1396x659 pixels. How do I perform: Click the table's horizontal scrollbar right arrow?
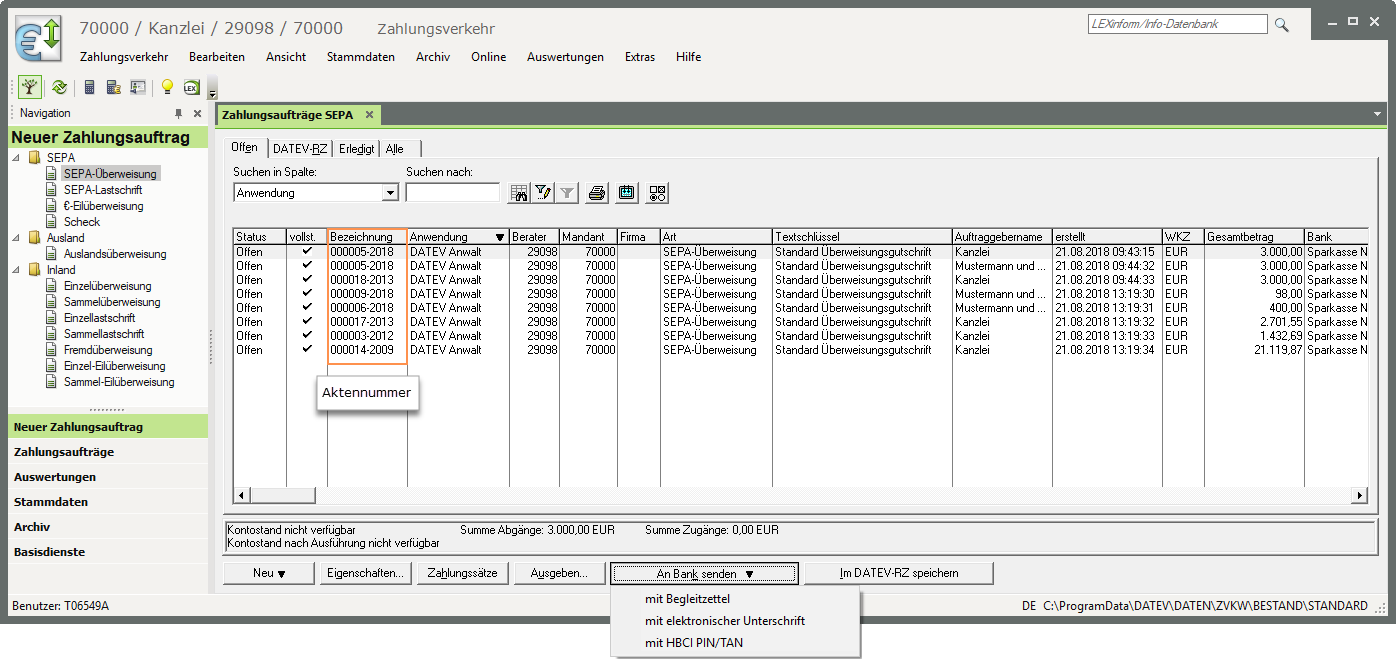[1358, 495]
